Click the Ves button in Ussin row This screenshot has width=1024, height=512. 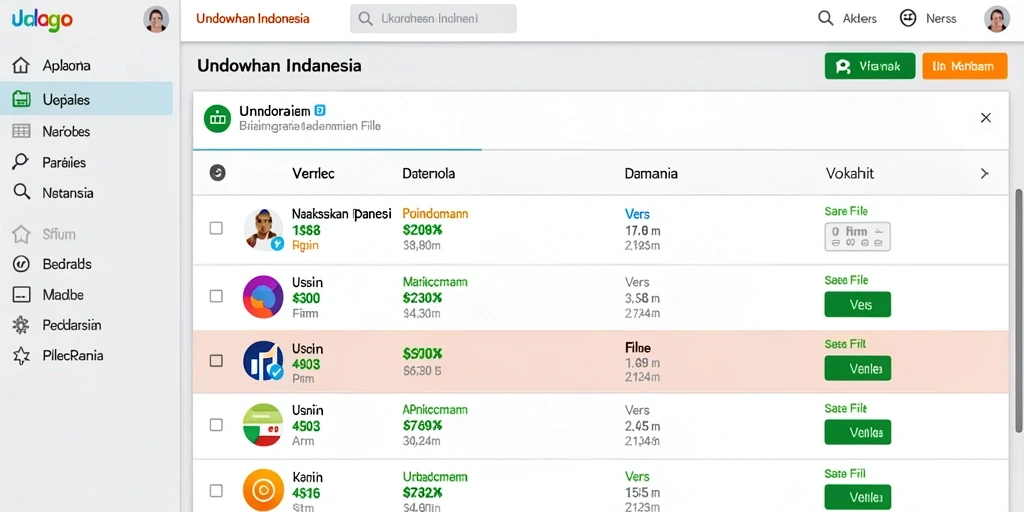coord(857,304)
